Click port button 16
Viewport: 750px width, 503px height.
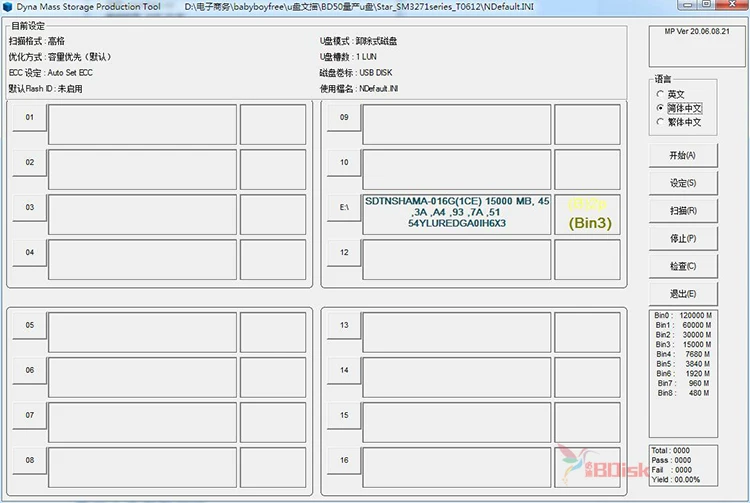click(x=344, y=460)
